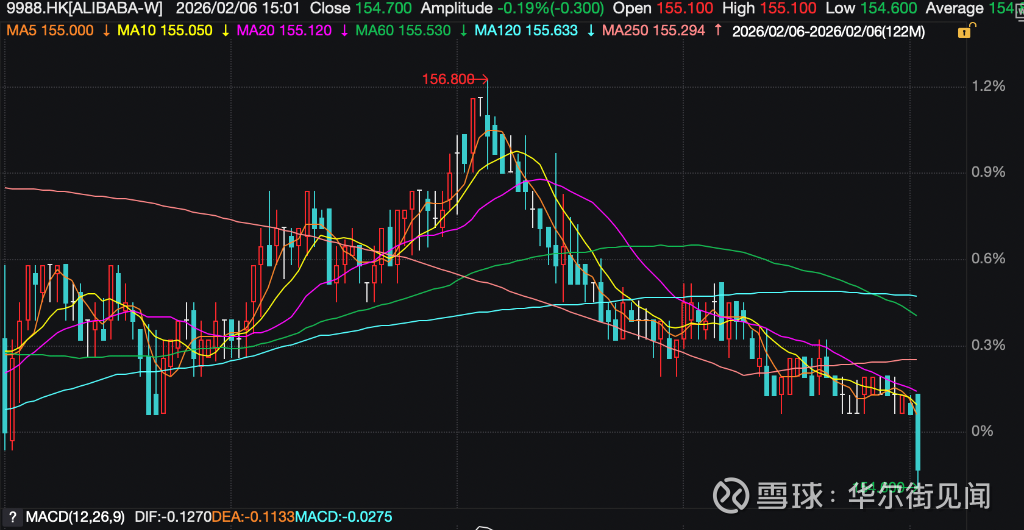
Task: Click the Close 154.700 value
Action: coord(361,8)
